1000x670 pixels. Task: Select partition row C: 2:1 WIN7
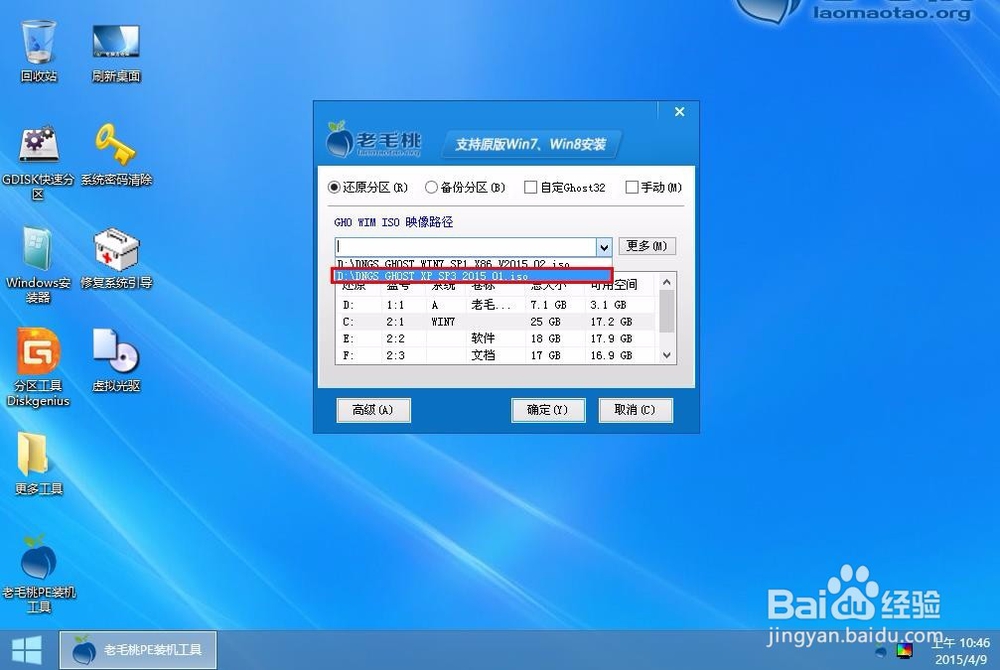[496, 322]
